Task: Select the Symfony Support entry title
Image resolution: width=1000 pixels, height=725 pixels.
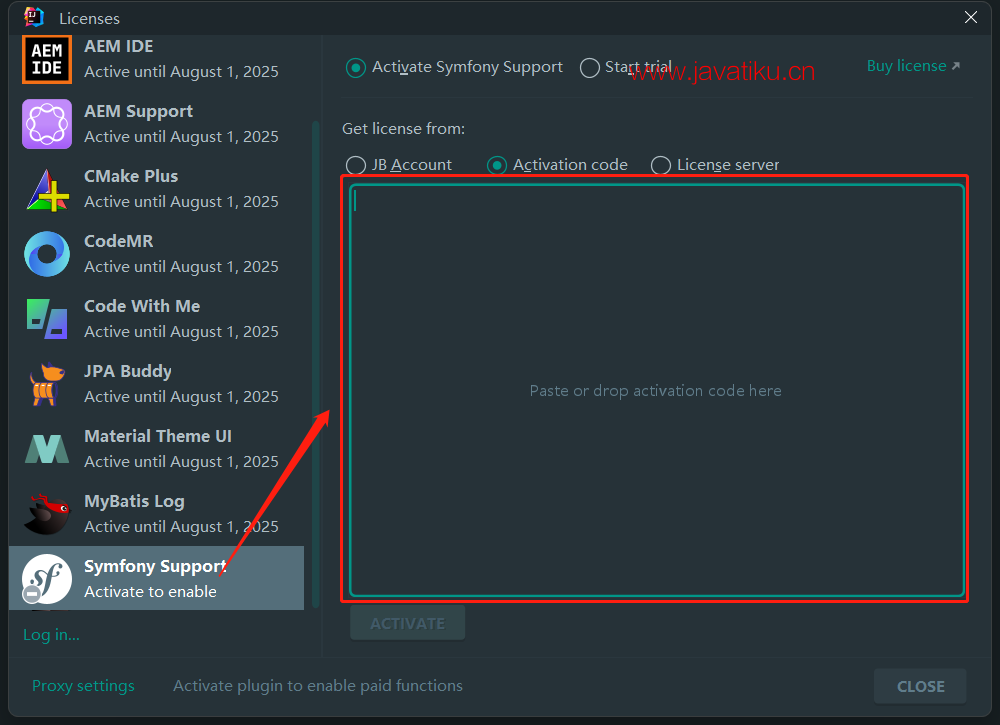Action: (155, 567)
